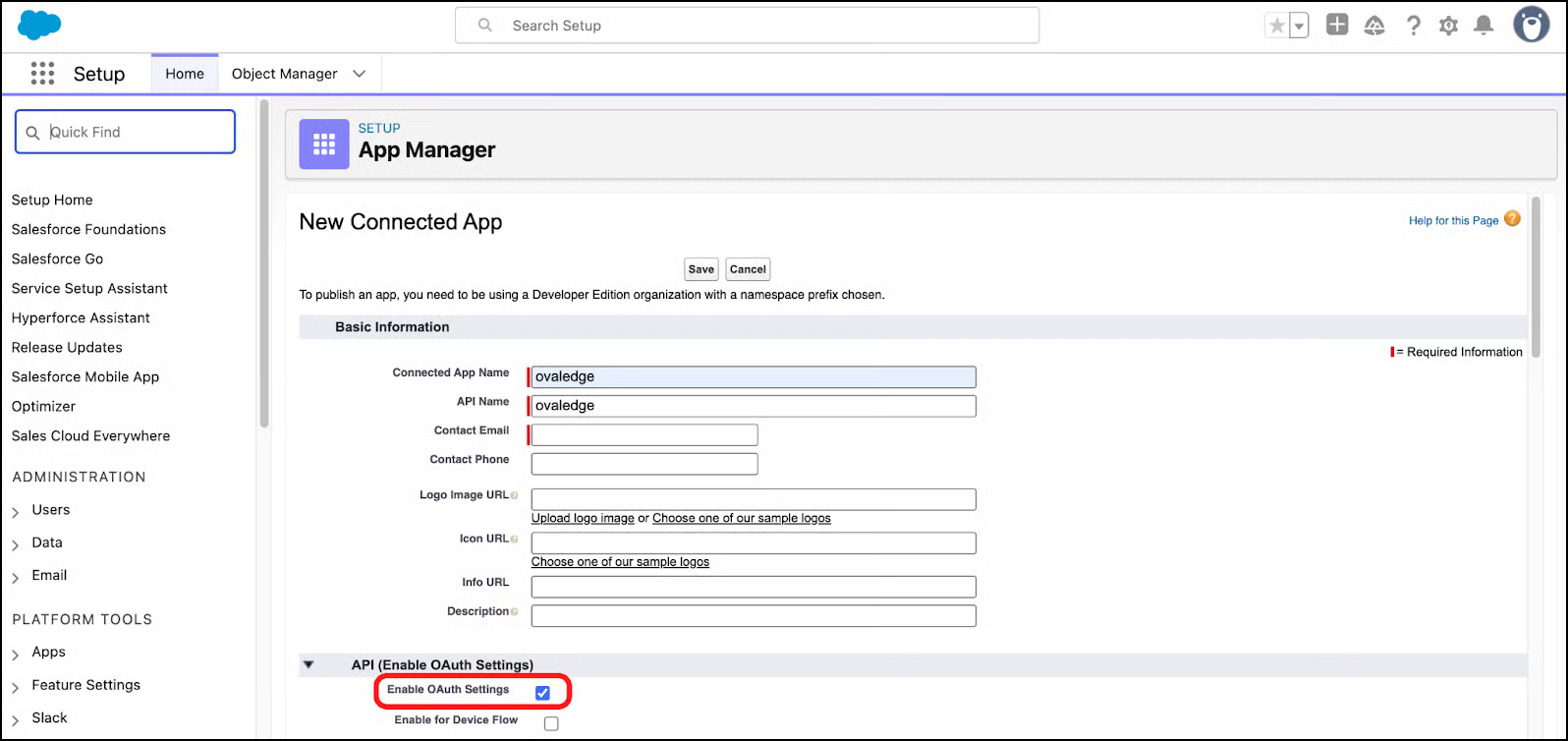Open the global actions plus icon
This screenshot has width=1568, height=741.
click(1336, 26)
